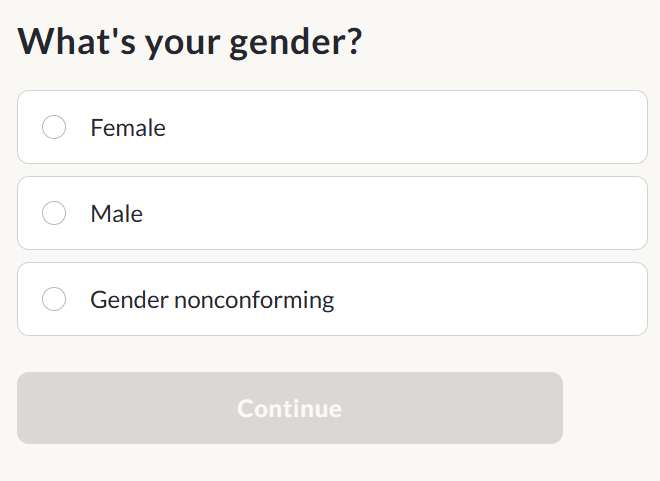The width and height of the screenshot is (660, 481).
Task: Click the blank area of the Female row
Action: [x=404, y=127]
